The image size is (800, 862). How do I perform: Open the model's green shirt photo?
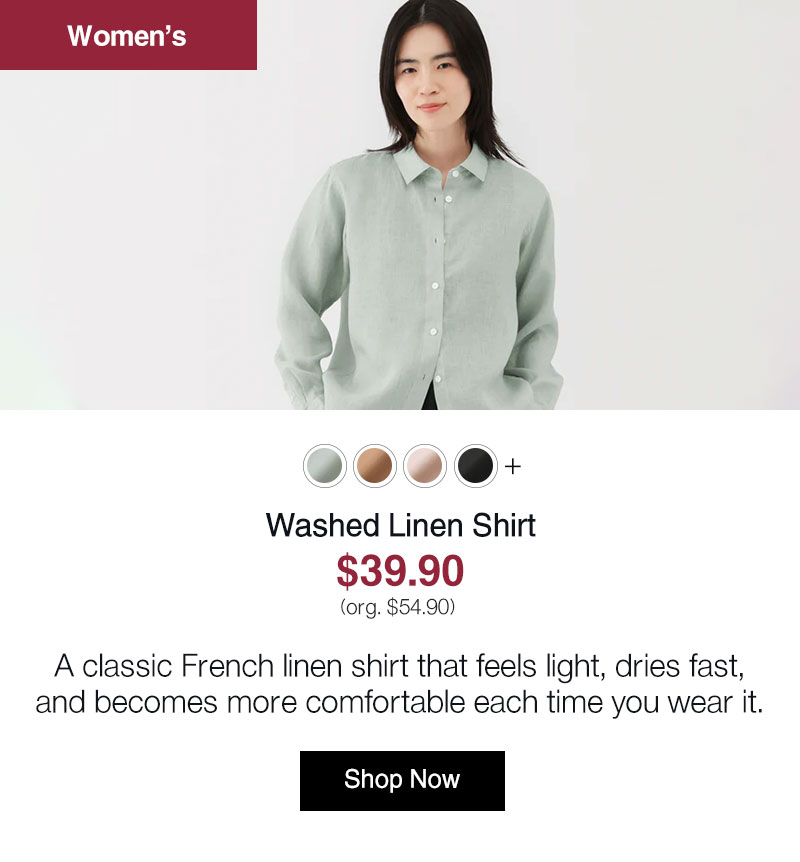[400, 205]
